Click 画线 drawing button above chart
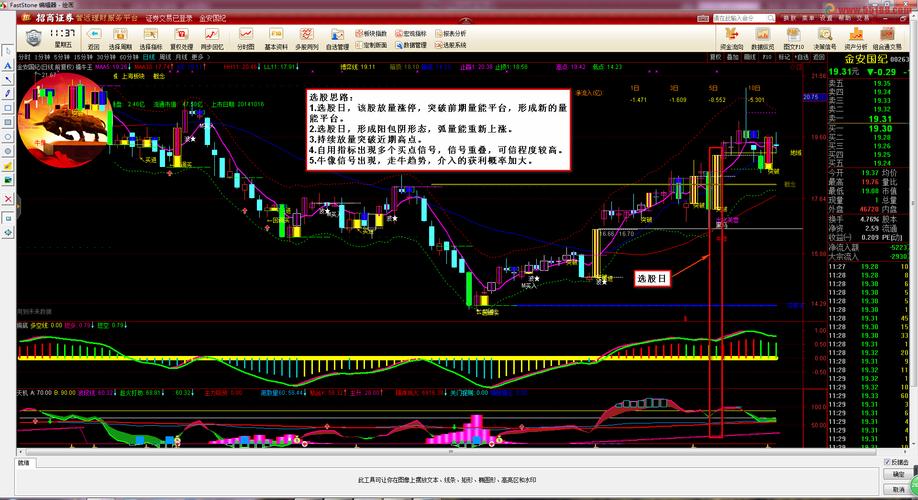 (749, 57)
